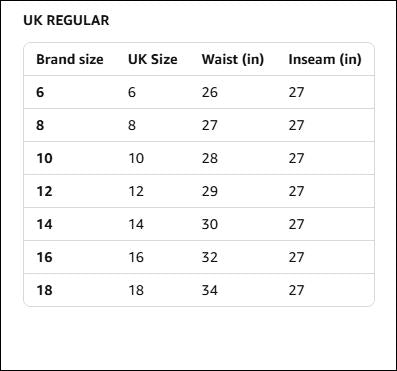Click the UK REGULAR heading
This screenshot has width=397, height=371.
[66, 20]
